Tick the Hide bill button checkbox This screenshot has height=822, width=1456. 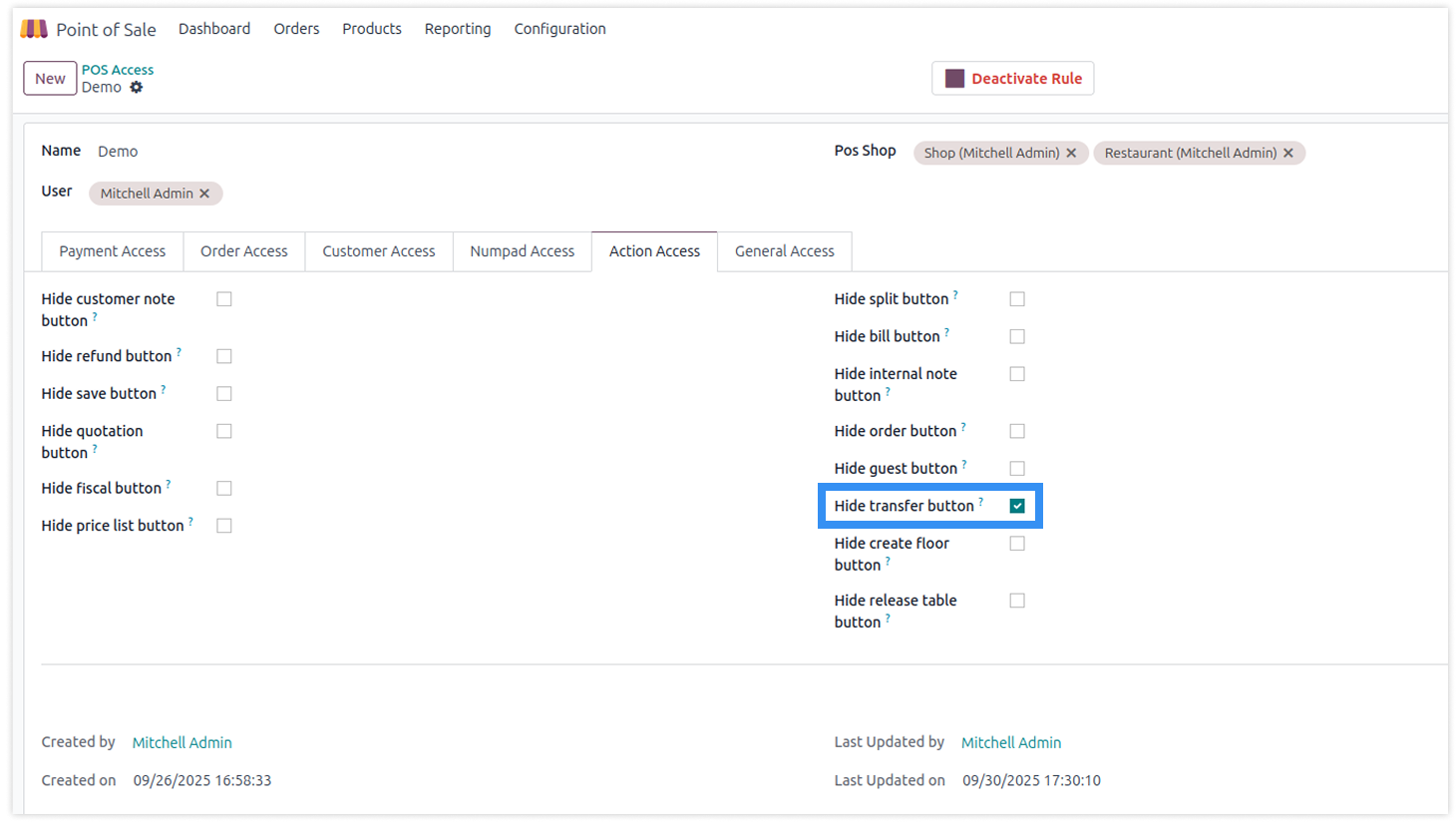coord(1017,337)
